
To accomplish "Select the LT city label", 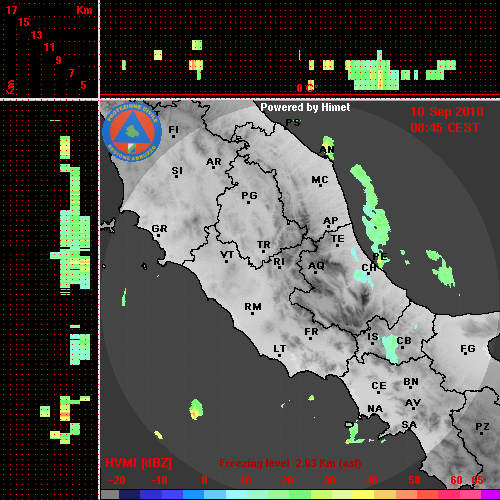I will click(x=280, y=349).
